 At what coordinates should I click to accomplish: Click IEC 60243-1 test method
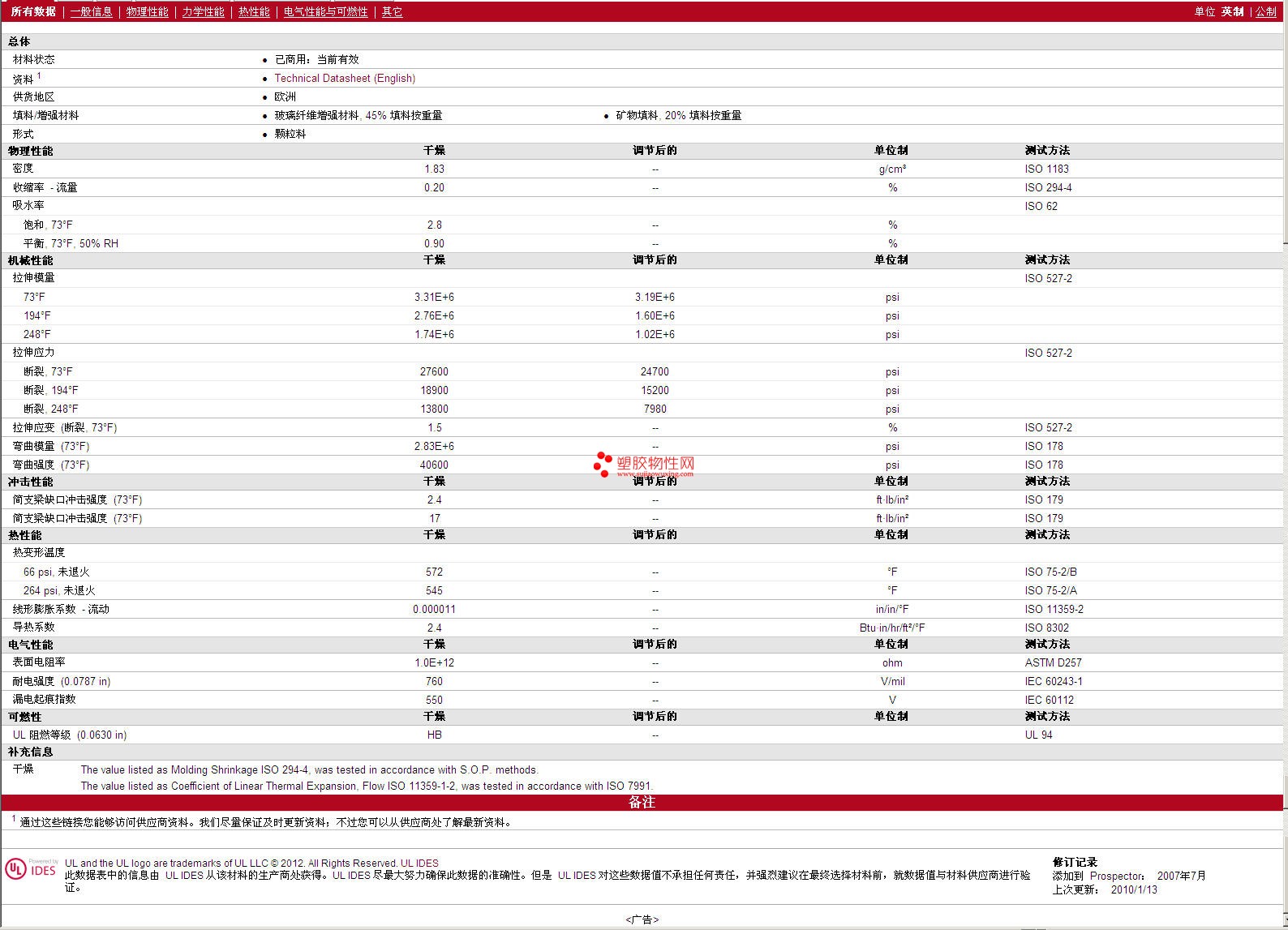(1053, 681)
